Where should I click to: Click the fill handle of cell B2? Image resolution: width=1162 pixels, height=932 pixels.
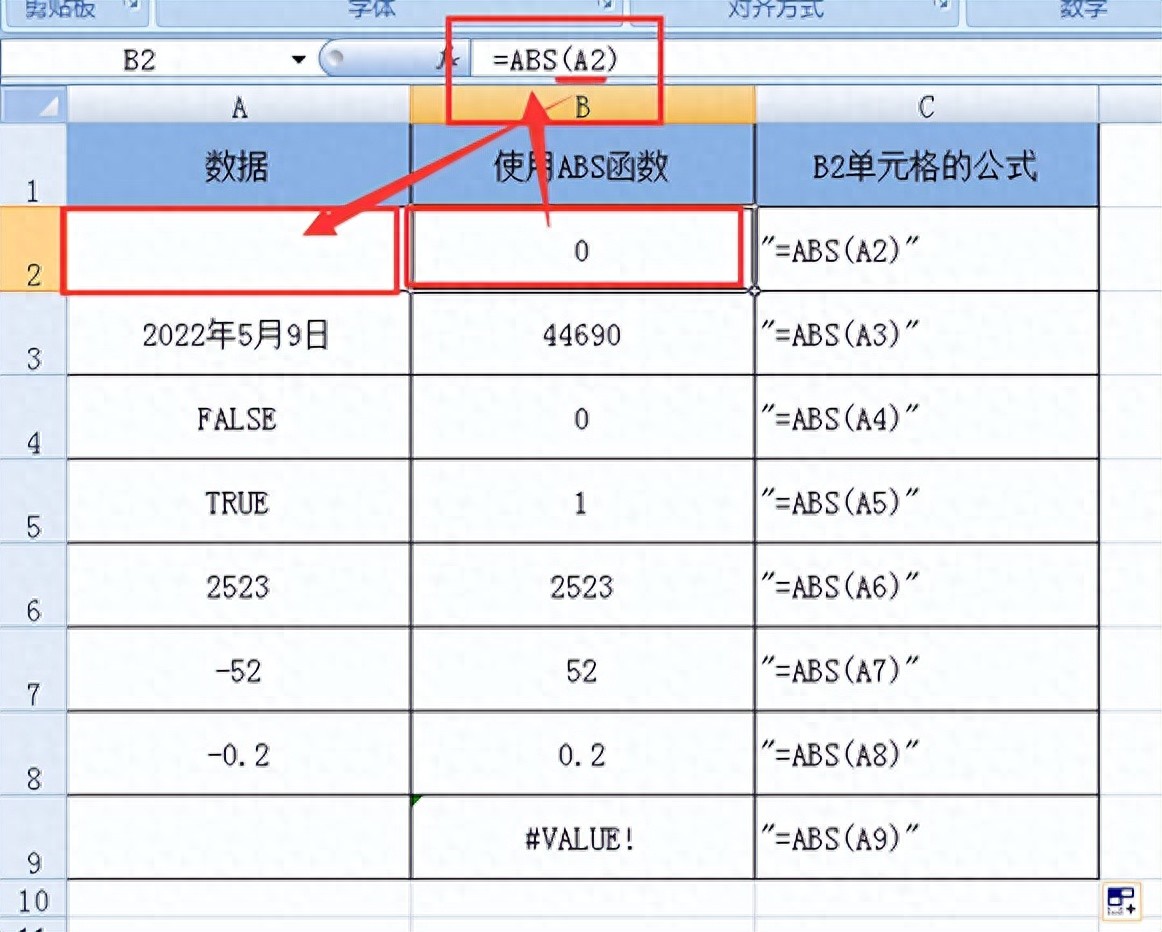click(x=754, y=290)
